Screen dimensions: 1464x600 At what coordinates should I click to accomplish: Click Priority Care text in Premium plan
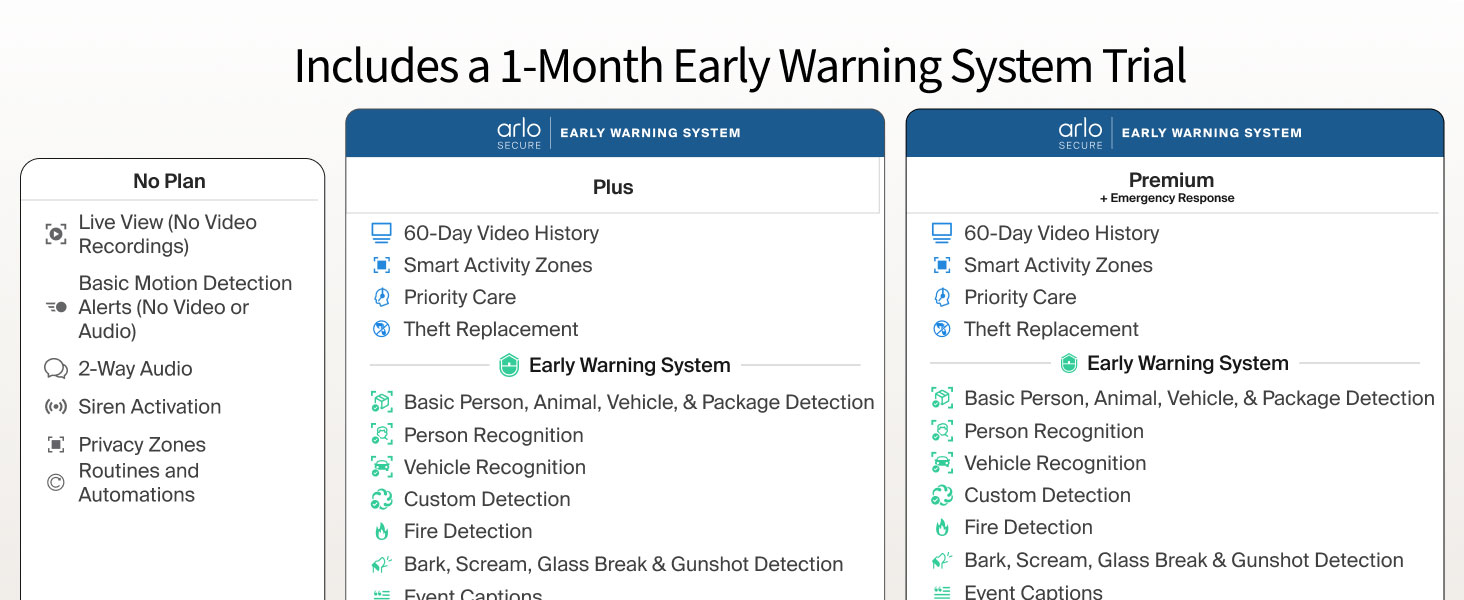(1020, 297)
